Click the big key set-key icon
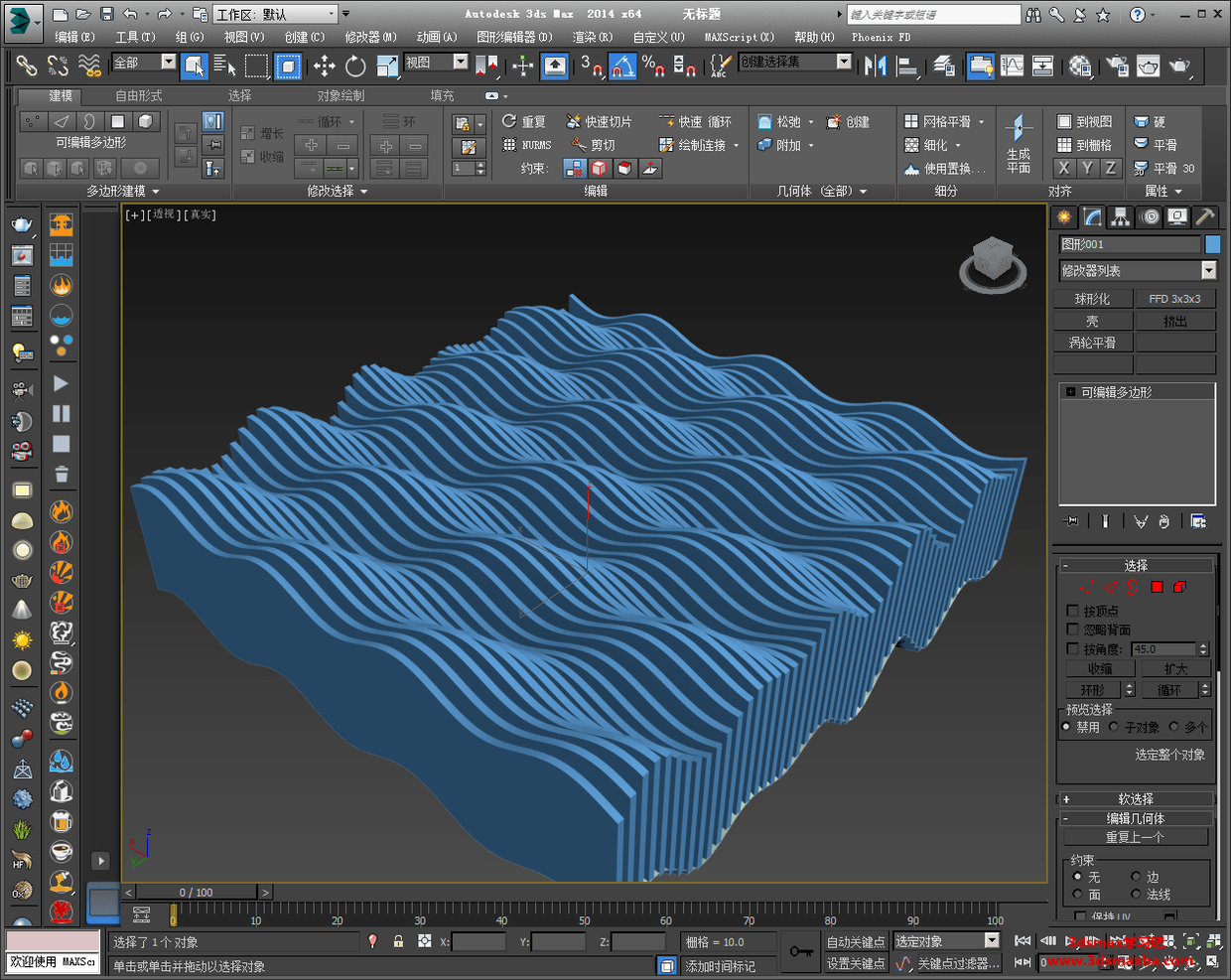The image size is (1231, 980). click(801, 951)
